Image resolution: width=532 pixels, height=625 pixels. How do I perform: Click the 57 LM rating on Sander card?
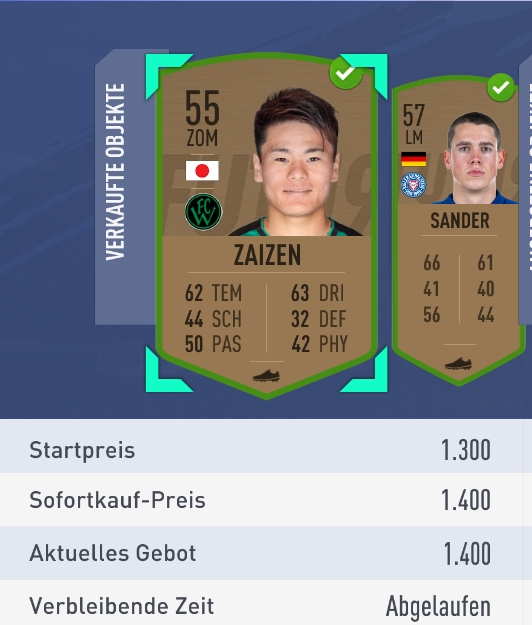[x=413, y=124]
